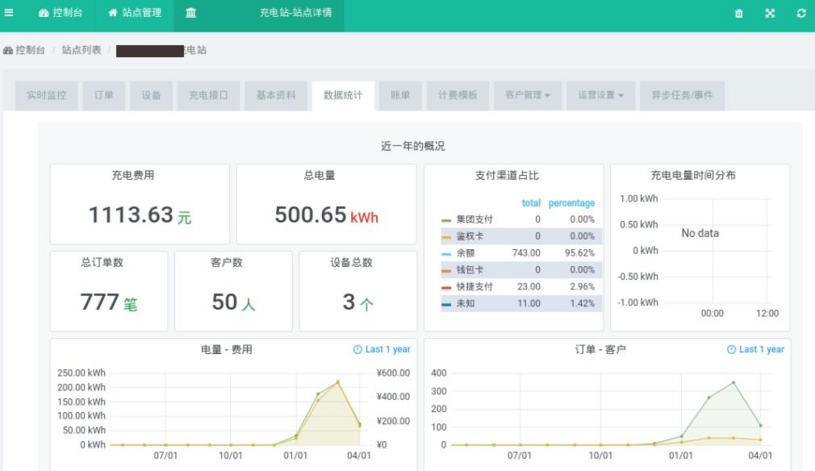Expand the 客户管理 dropdown tab
Viewport: 815px width, 471px height.
528,96
